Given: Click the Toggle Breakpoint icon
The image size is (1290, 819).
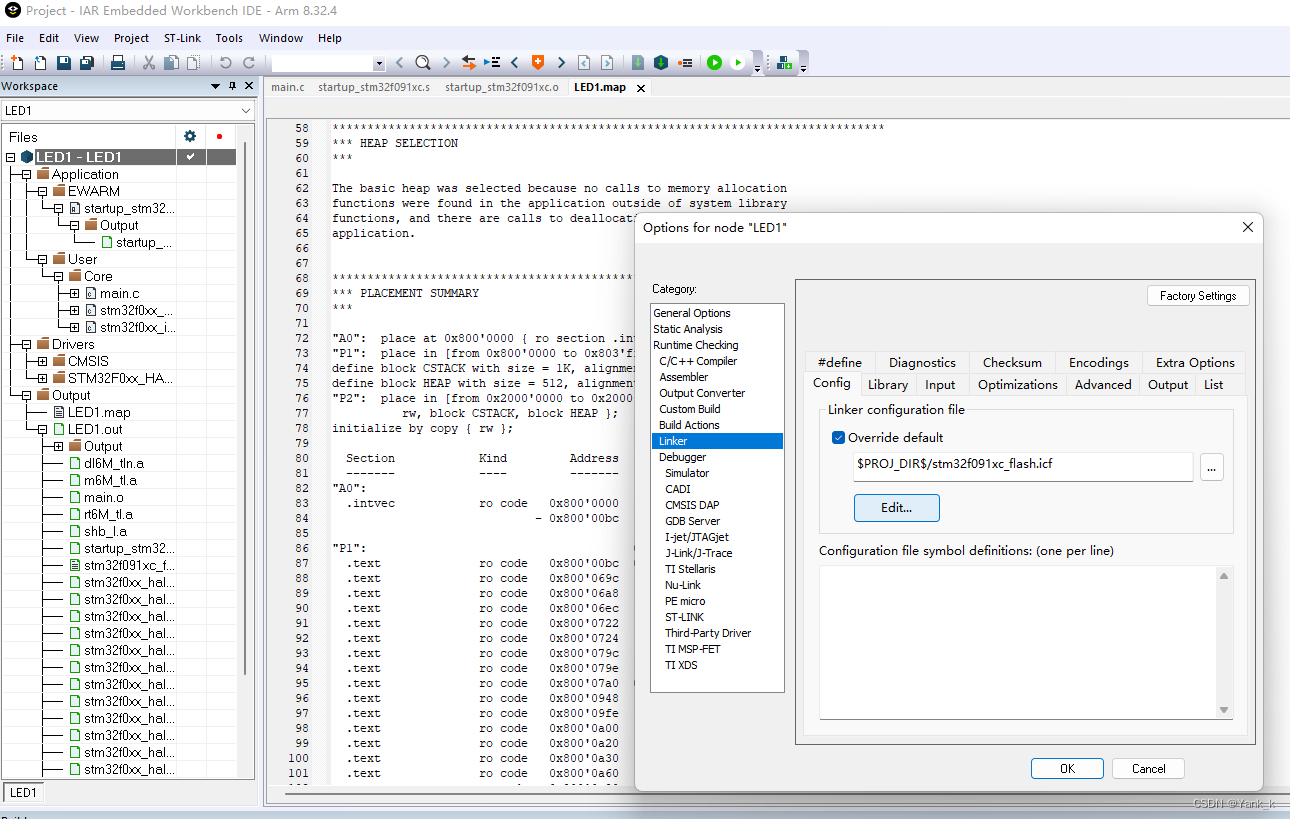Looking at the screenshot, I should click(x=685, y=63).
